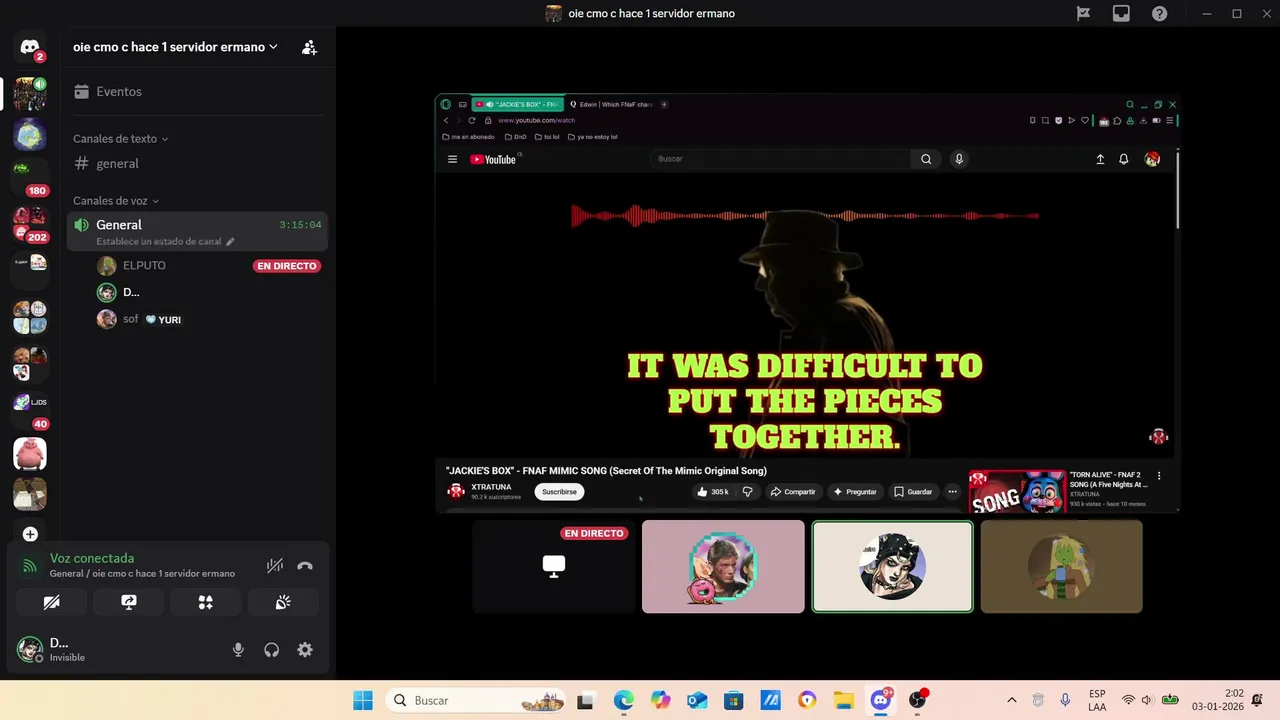Viewport: 1280px width, 720px height.
Task: Toggle screen sharing button
Action: point(128,602)
